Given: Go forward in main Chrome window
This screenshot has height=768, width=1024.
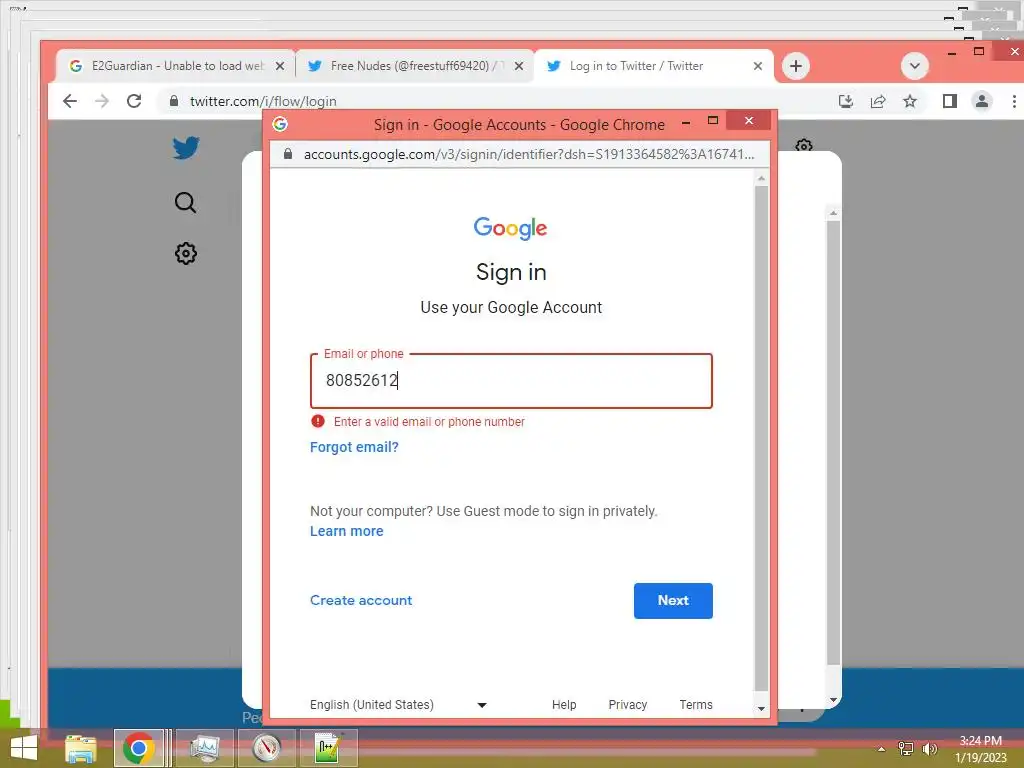Looking at the screenshot, I should pyautogui.click(x=102, y=101).
